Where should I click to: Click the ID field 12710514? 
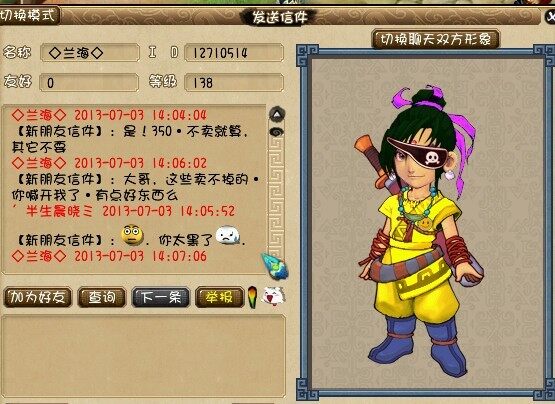coord(234,53)
